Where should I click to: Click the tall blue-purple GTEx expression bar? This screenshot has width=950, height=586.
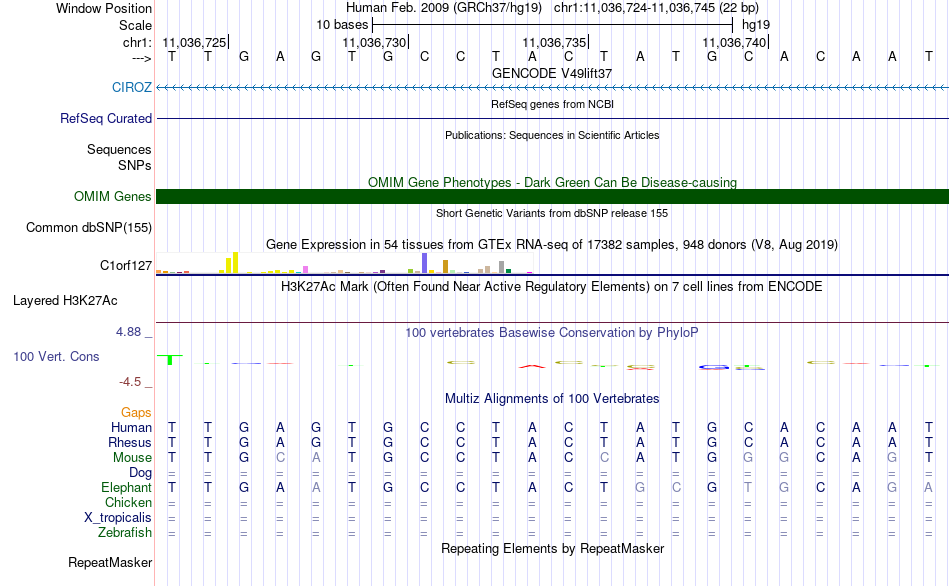pos(425,264)
